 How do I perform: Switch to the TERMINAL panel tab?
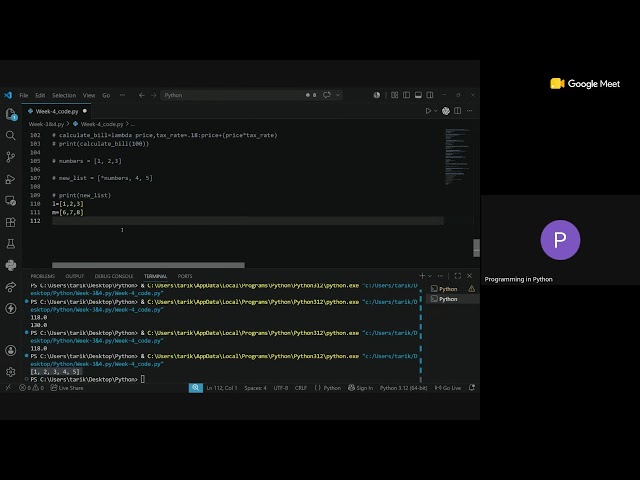(x=155, y=276)
